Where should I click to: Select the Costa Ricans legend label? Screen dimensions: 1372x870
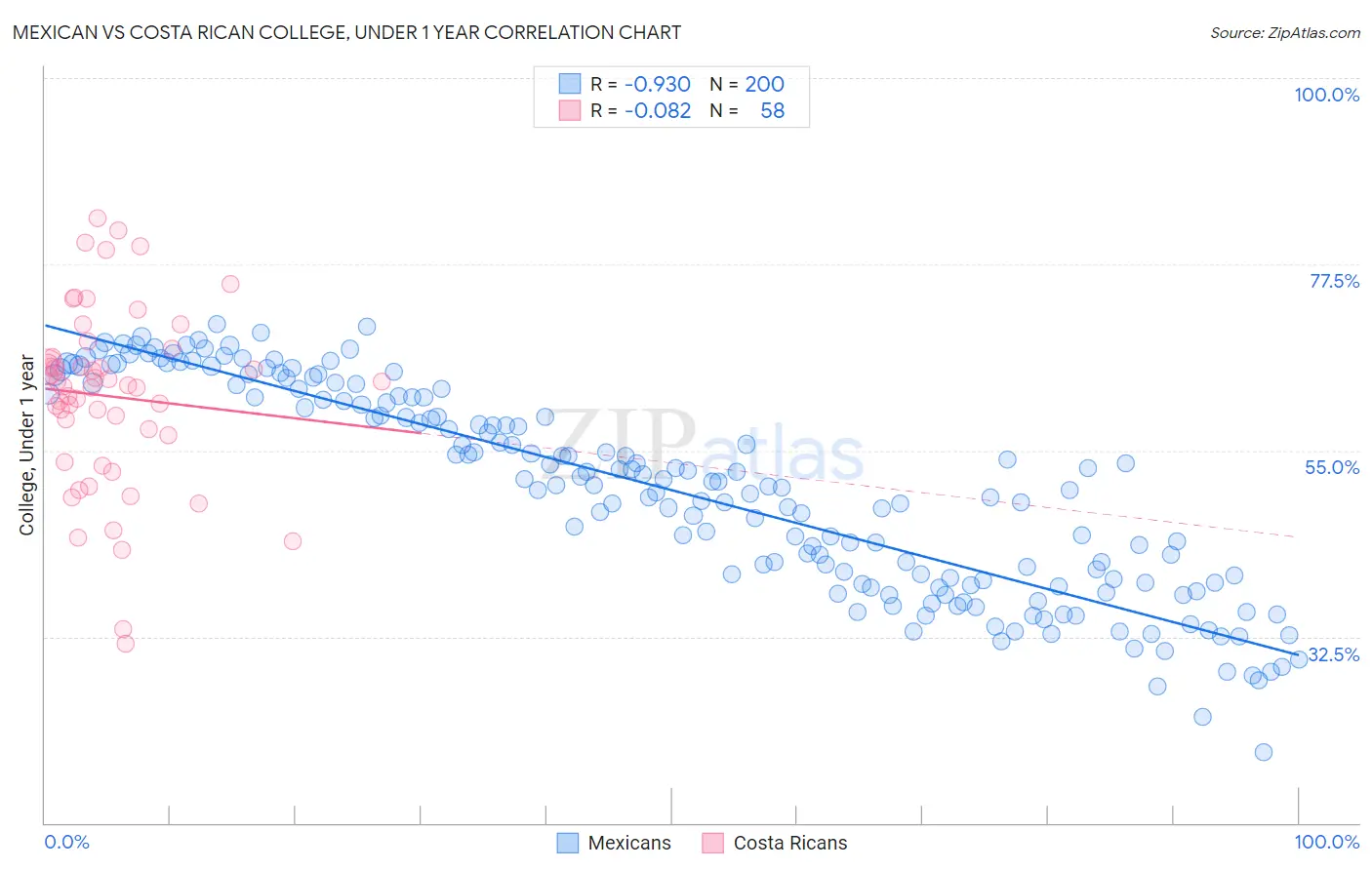(x=790, y=843)
